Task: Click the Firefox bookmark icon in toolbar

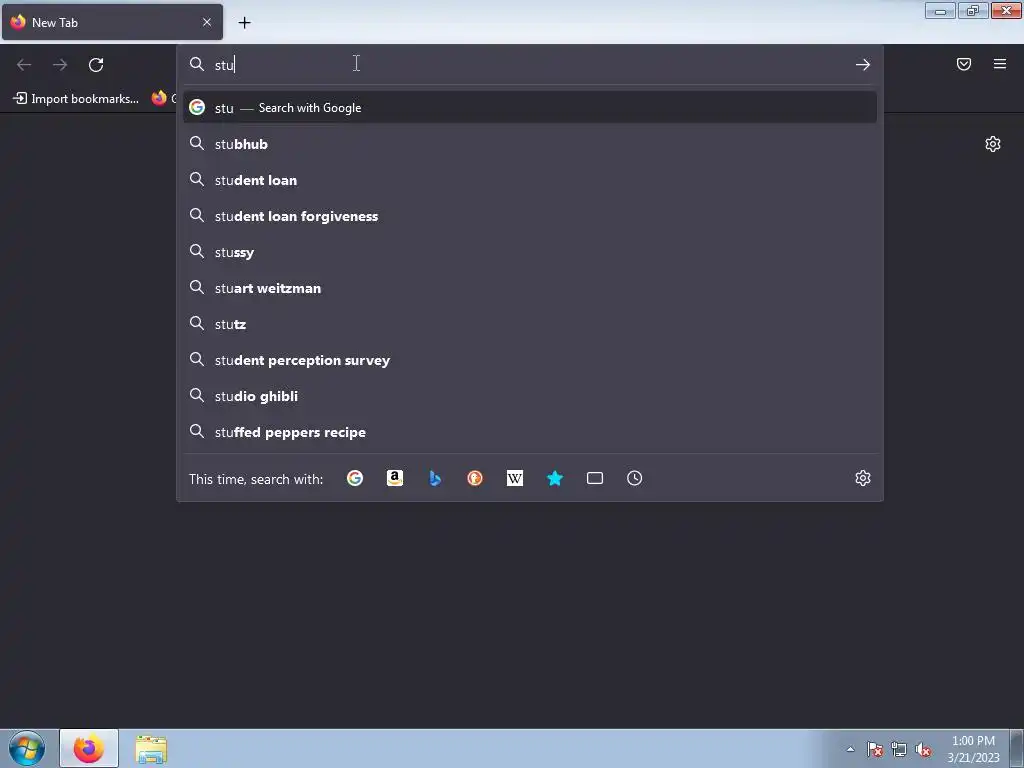Action: click(159, 98)
